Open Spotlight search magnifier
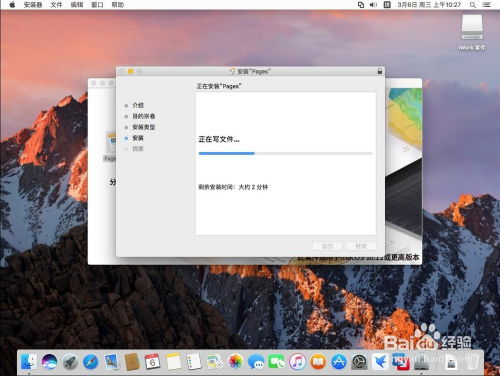Image resolution: width=500 pixels, height=376 pixels. (473, 5)
